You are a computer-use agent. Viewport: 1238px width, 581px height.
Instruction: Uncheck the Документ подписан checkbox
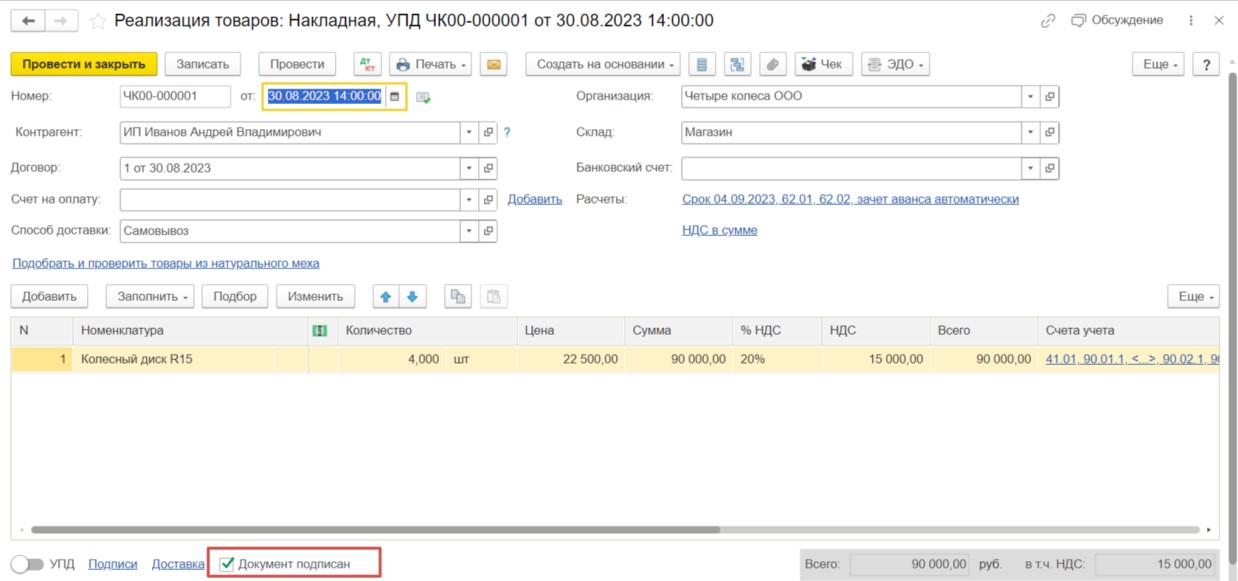point(227,564)
